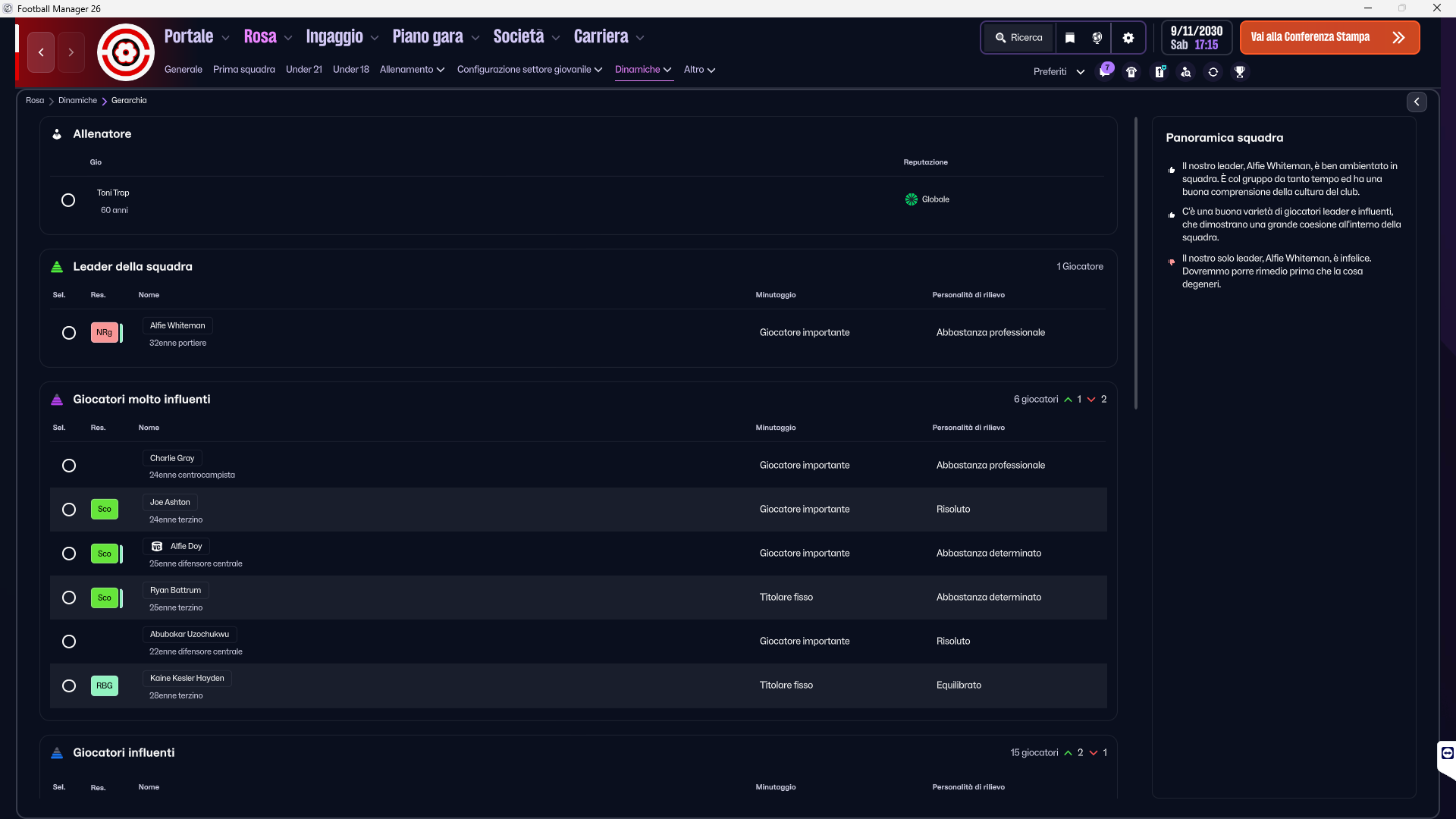Screen dimensions: 1456x819
Task: Click the Ricerca search field
Action: tap(1019, 38)
